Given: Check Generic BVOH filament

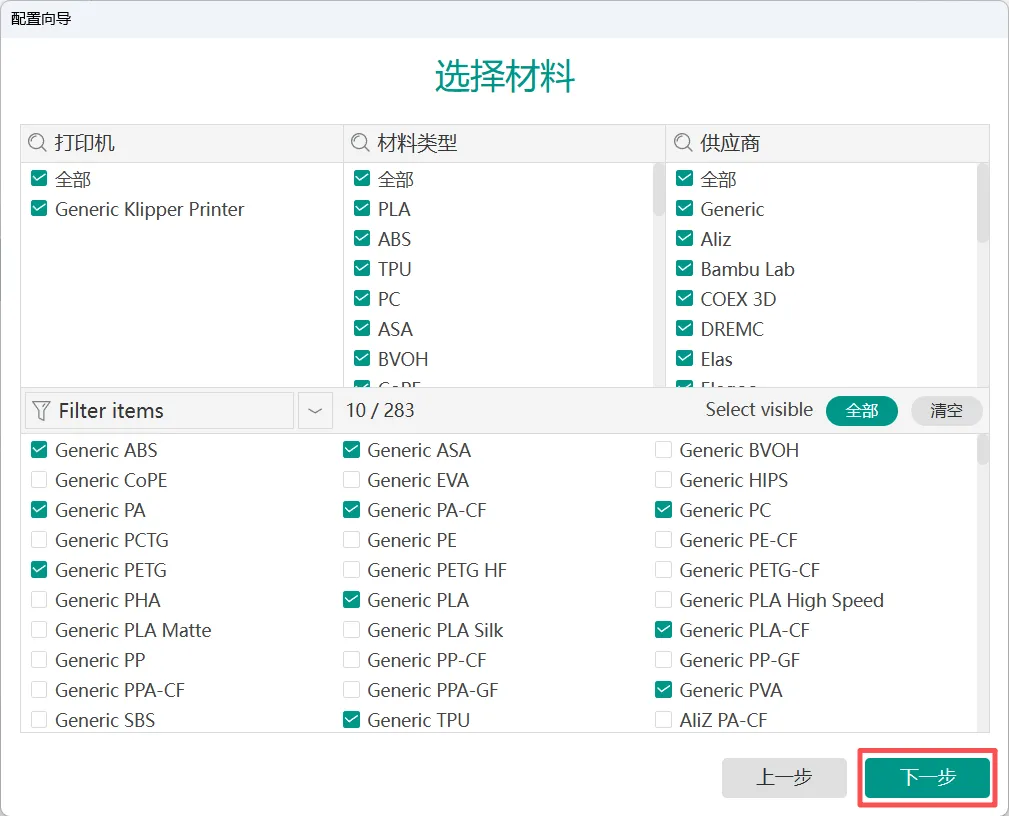Looking at the screenshot, I should pyautogui.click(x=663, y=450).
